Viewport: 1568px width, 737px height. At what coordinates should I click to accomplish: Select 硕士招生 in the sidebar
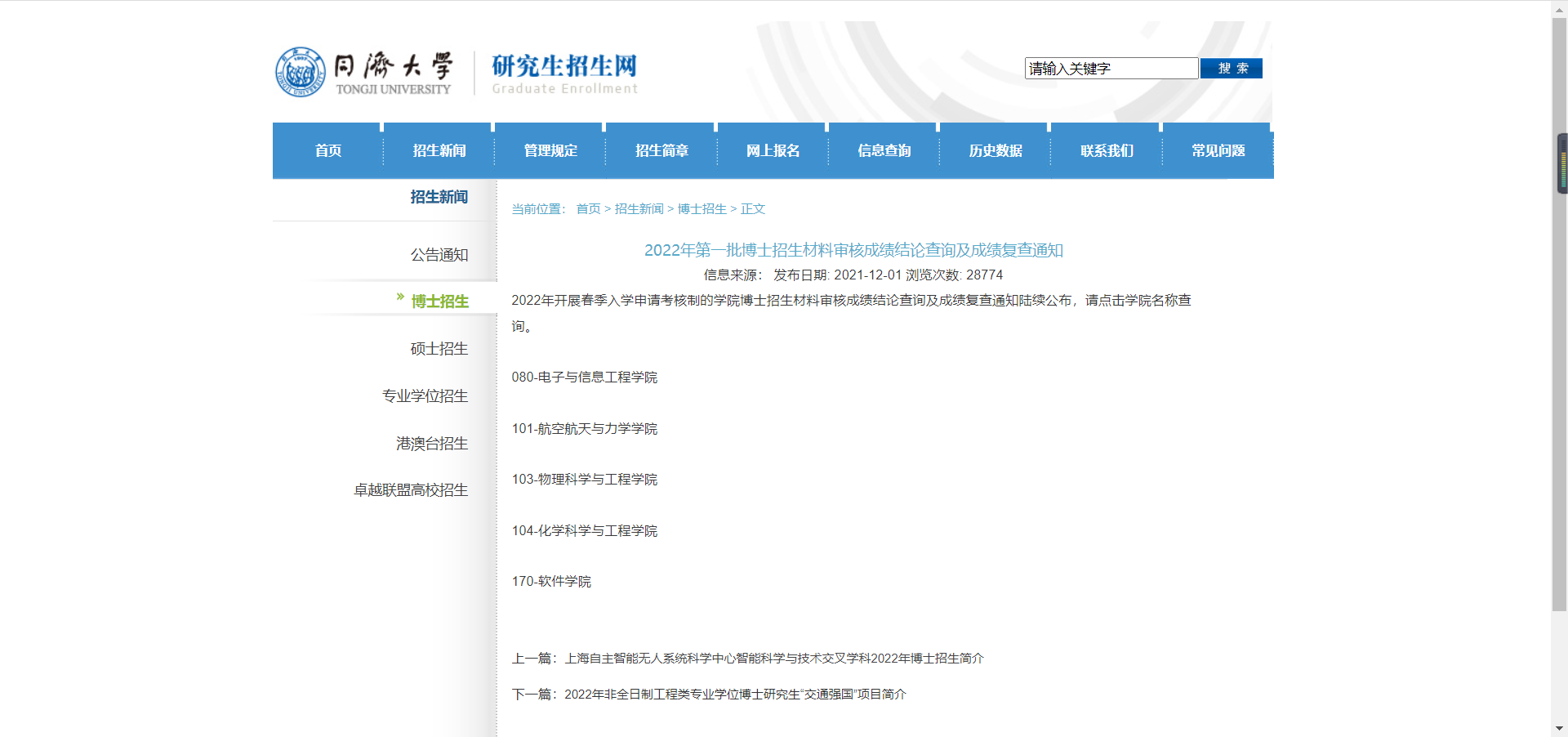pyautogui.click(x=439, y=349)
